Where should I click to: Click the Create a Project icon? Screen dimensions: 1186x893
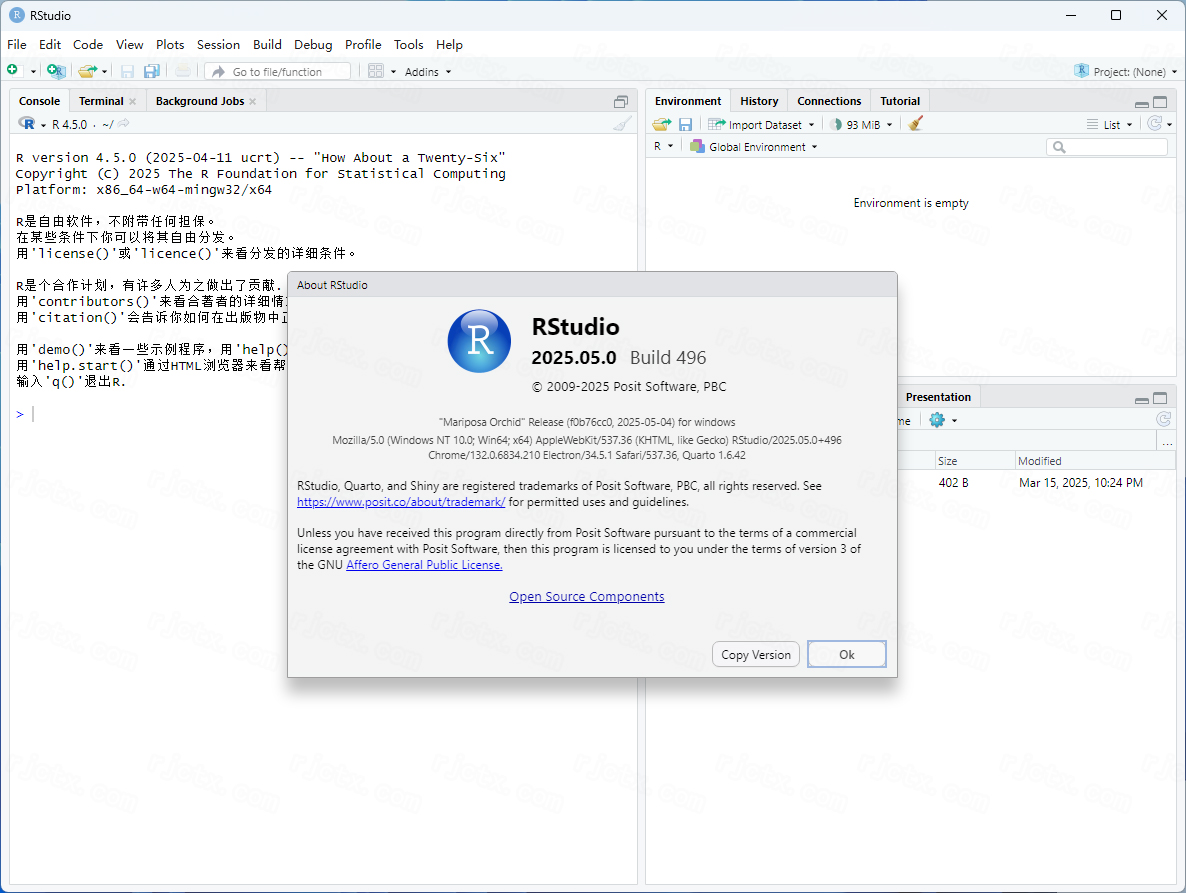56,71
